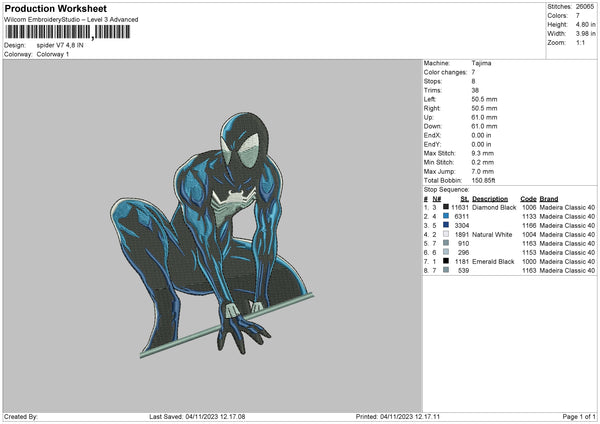The height and width of the screenshot is (424, 600).
Task: Pick the Emerald Black color swatch
Action: pyautogui.click(x=445, y=261)
